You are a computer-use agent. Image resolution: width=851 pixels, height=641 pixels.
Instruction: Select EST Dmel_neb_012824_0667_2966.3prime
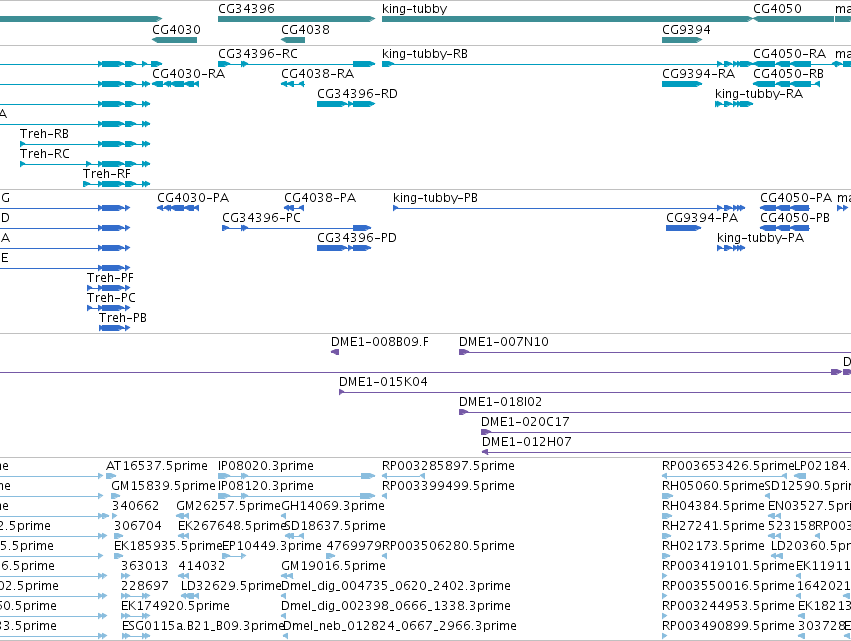285,636
